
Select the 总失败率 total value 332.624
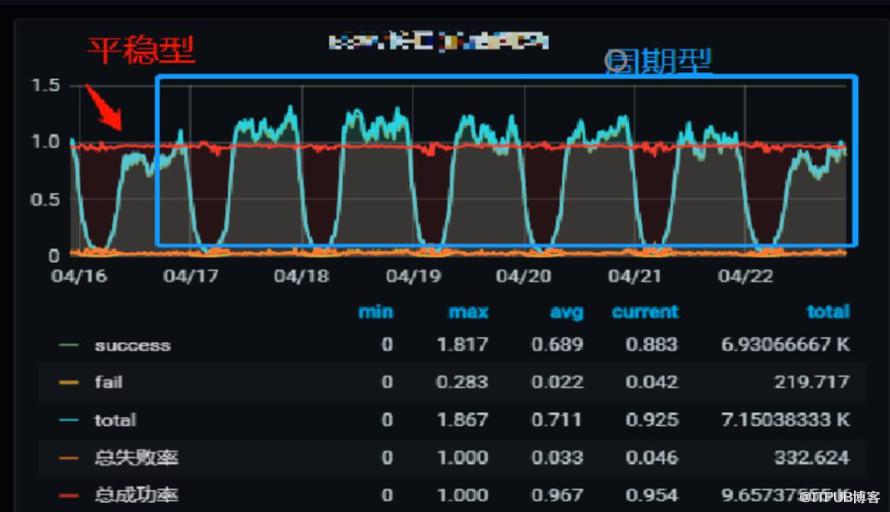(x=812, y=458)
